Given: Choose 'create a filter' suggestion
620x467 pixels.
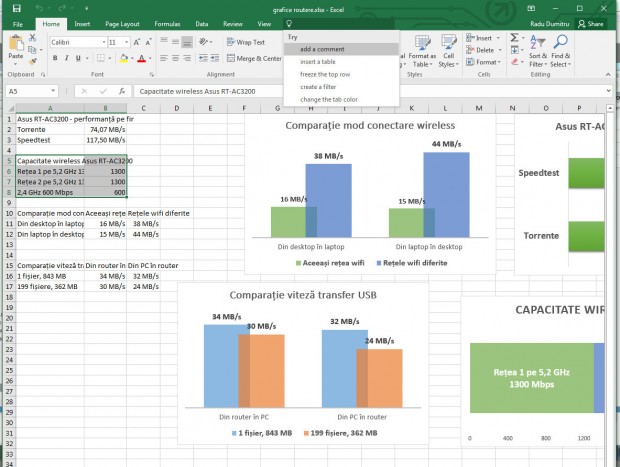Looking at the screenshot, I should coord(341,87).
